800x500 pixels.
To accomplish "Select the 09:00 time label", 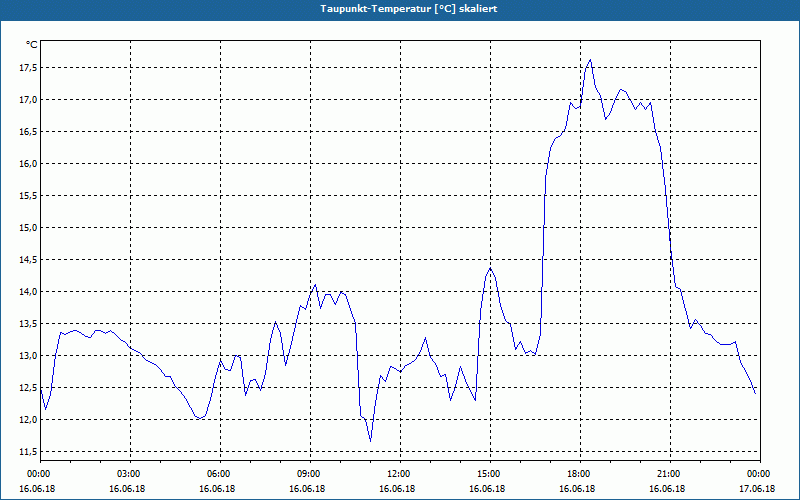I will tap(308, 474).
